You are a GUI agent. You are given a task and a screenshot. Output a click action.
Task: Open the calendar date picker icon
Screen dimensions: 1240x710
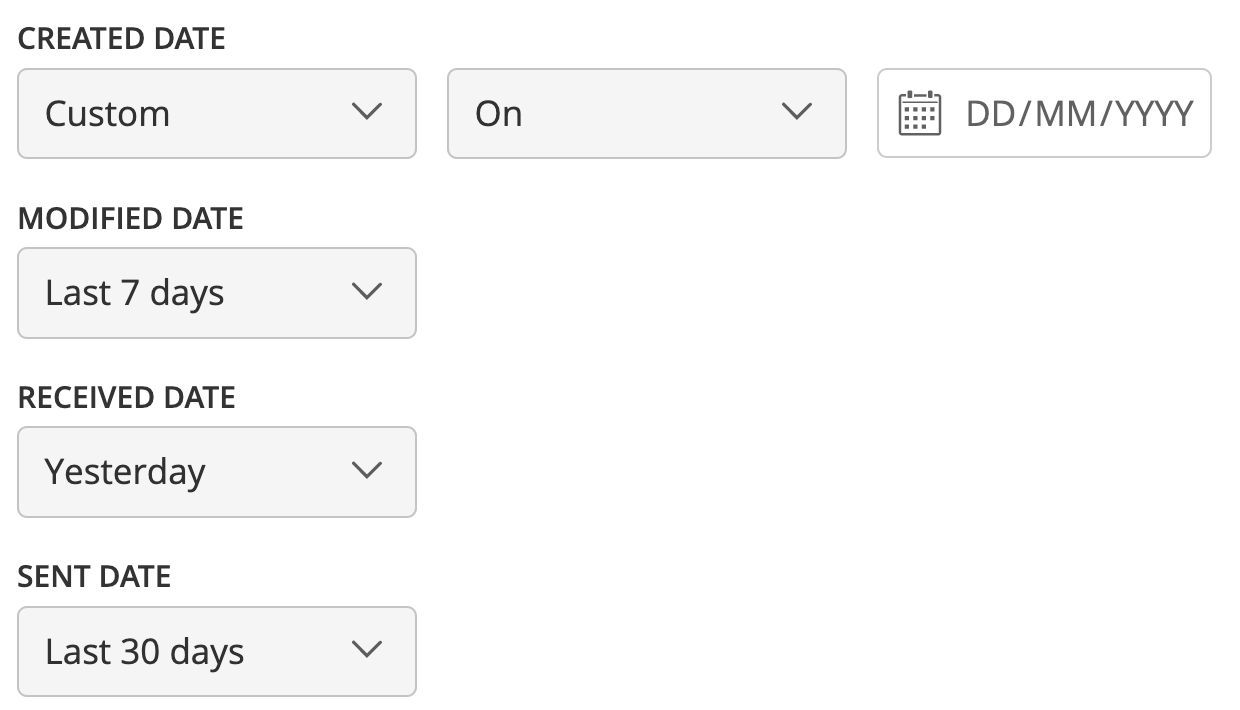click(x=919, y=113)
